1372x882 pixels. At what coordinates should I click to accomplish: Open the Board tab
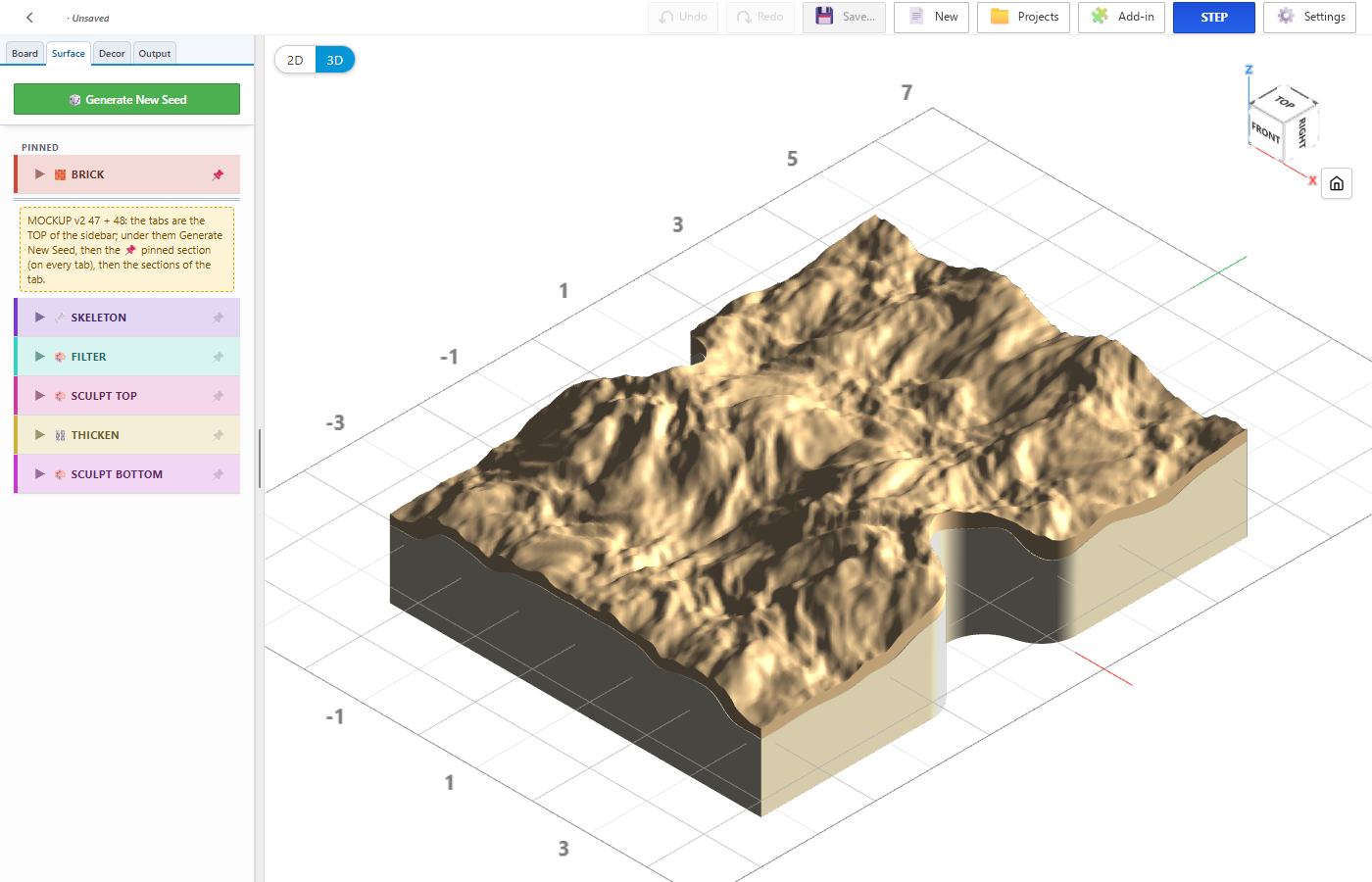[25, 54]
